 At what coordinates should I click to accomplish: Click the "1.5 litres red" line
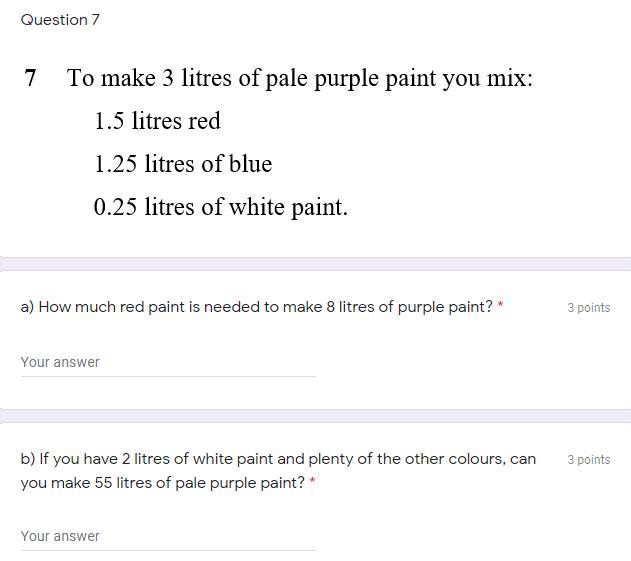tap(157, 121)
